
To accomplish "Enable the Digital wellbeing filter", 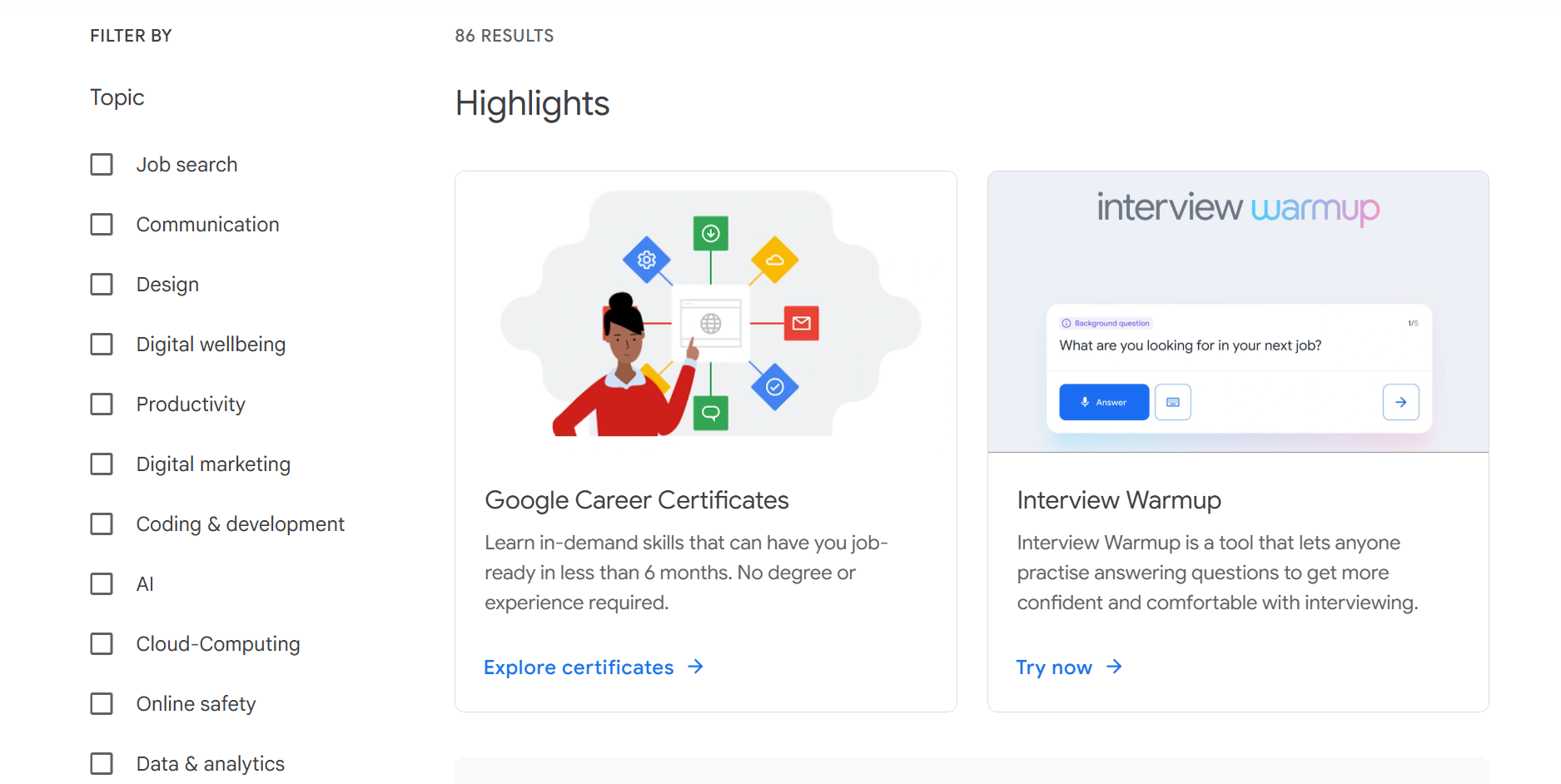I will 102,345.
